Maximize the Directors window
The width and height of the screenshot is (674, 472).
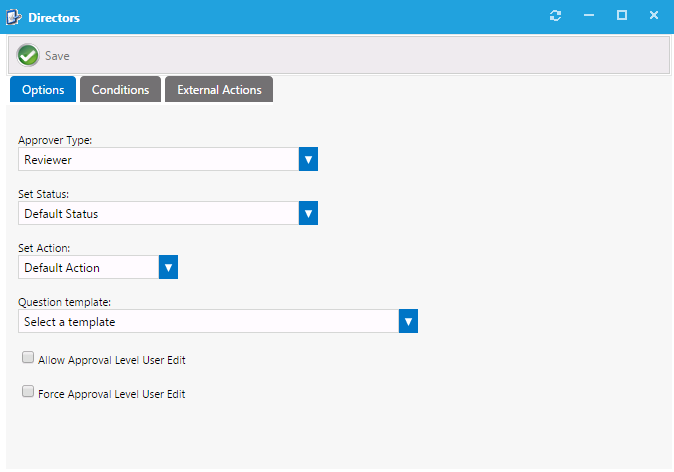[x=621, y=17]
